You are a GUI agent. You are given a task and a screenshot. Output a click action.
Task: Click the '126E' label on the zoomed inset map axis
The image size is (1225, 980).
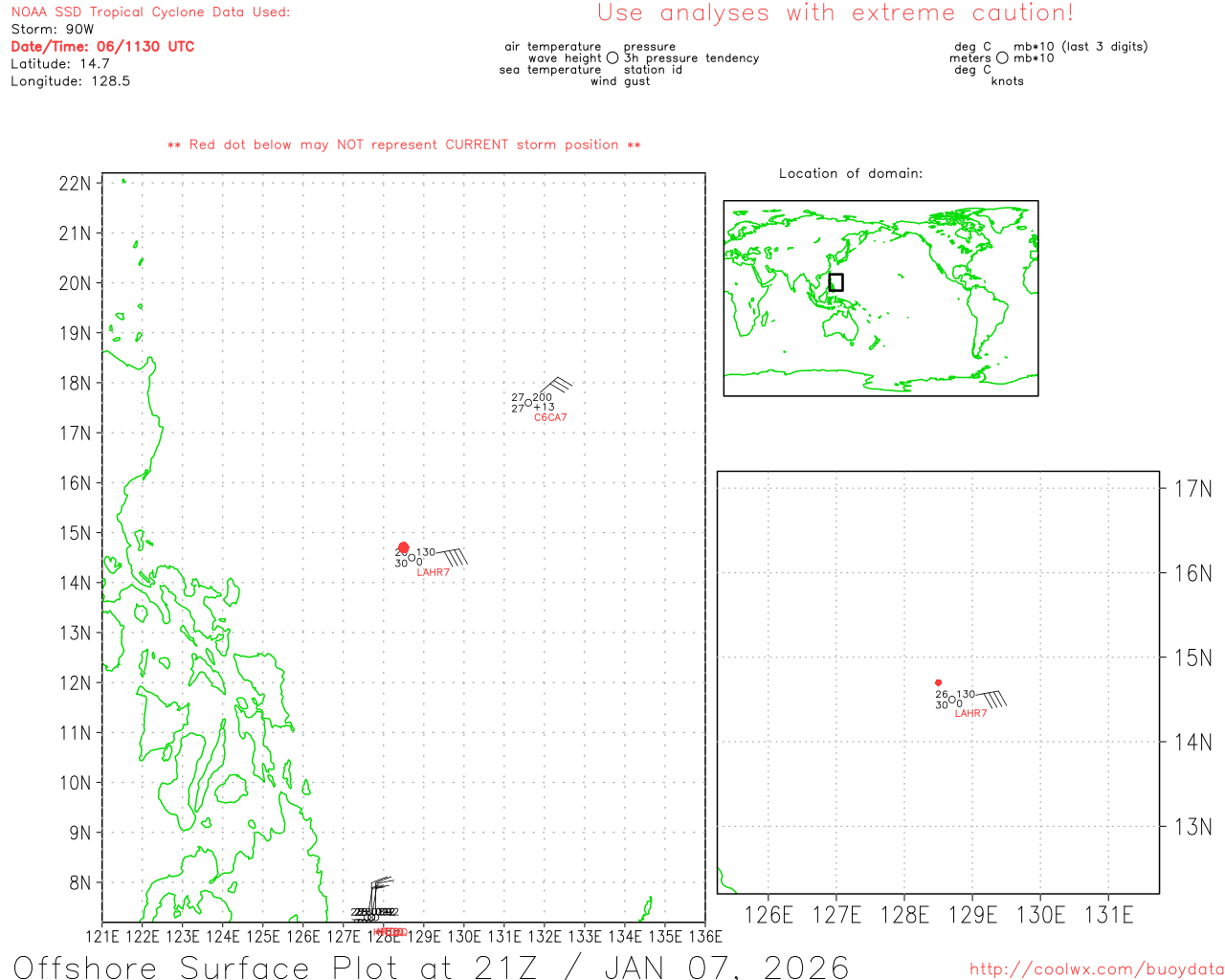pos(768,915)
